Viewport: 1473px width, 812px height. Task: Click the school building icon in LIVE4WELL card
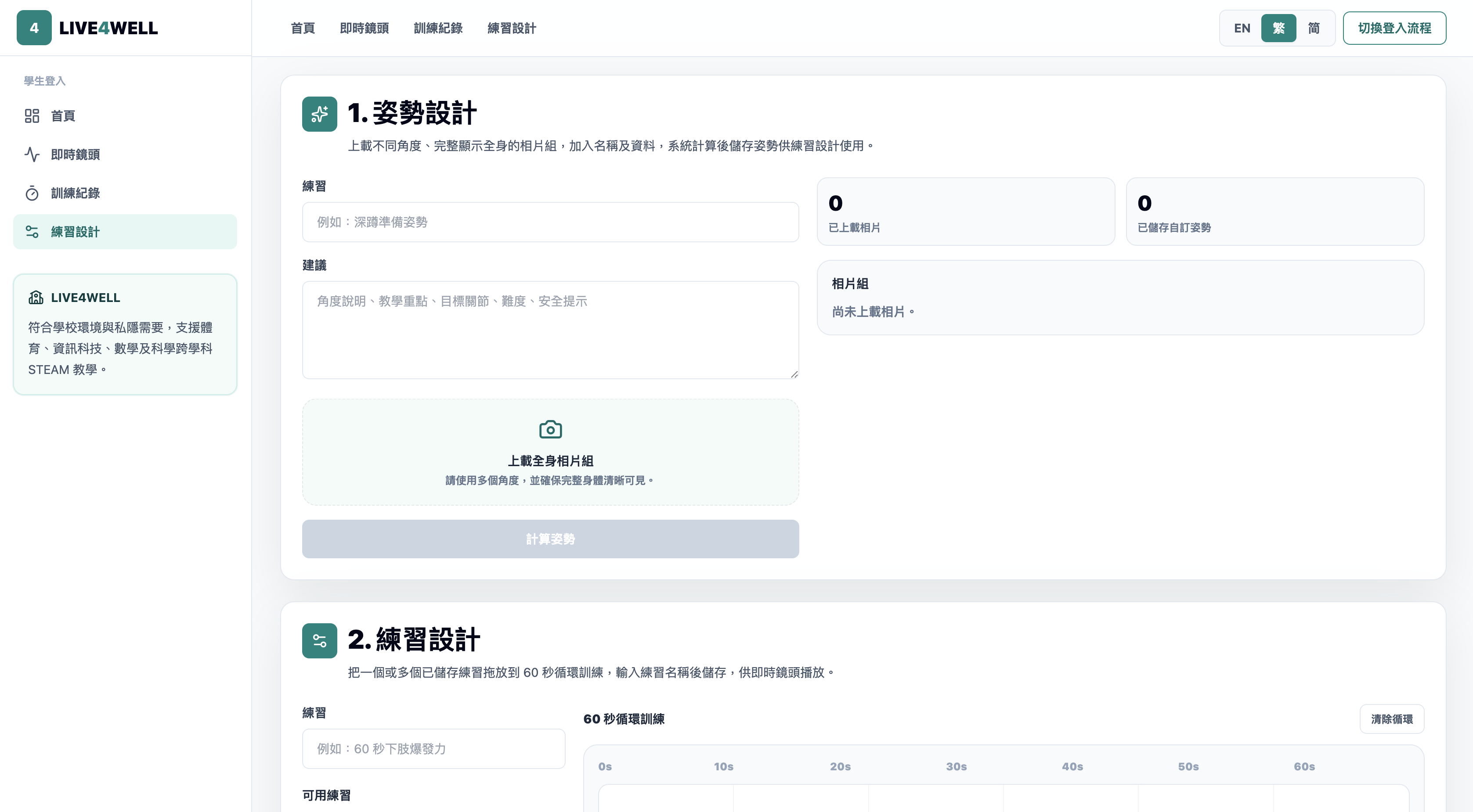pyautogui.click(x=36, y=298)
